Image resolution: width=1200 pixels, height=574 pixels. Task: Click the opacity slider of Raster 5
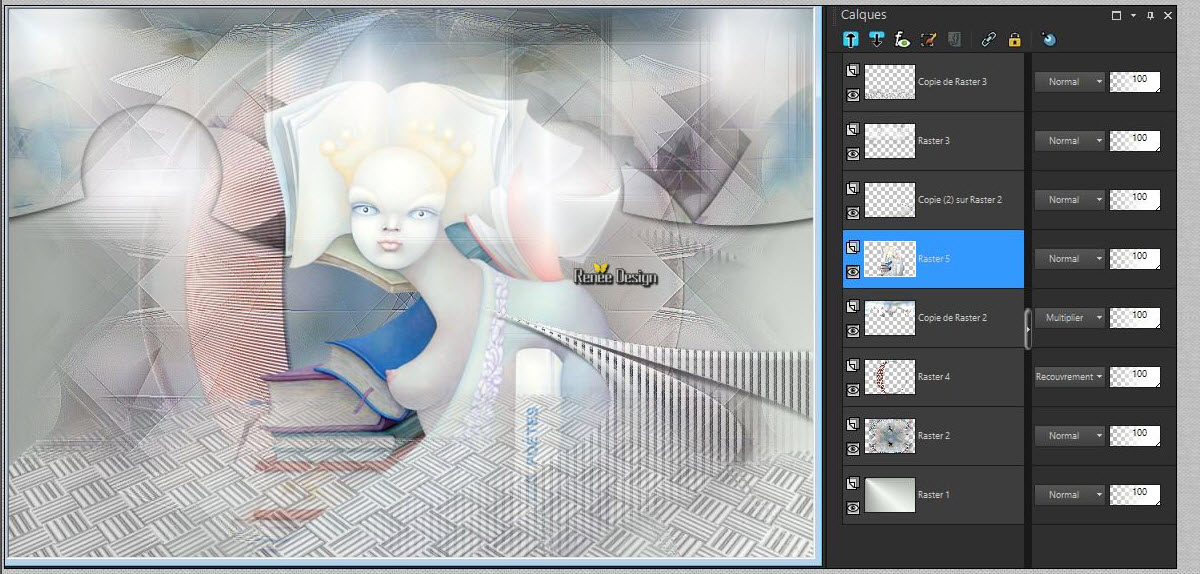tap(1135, 259)
